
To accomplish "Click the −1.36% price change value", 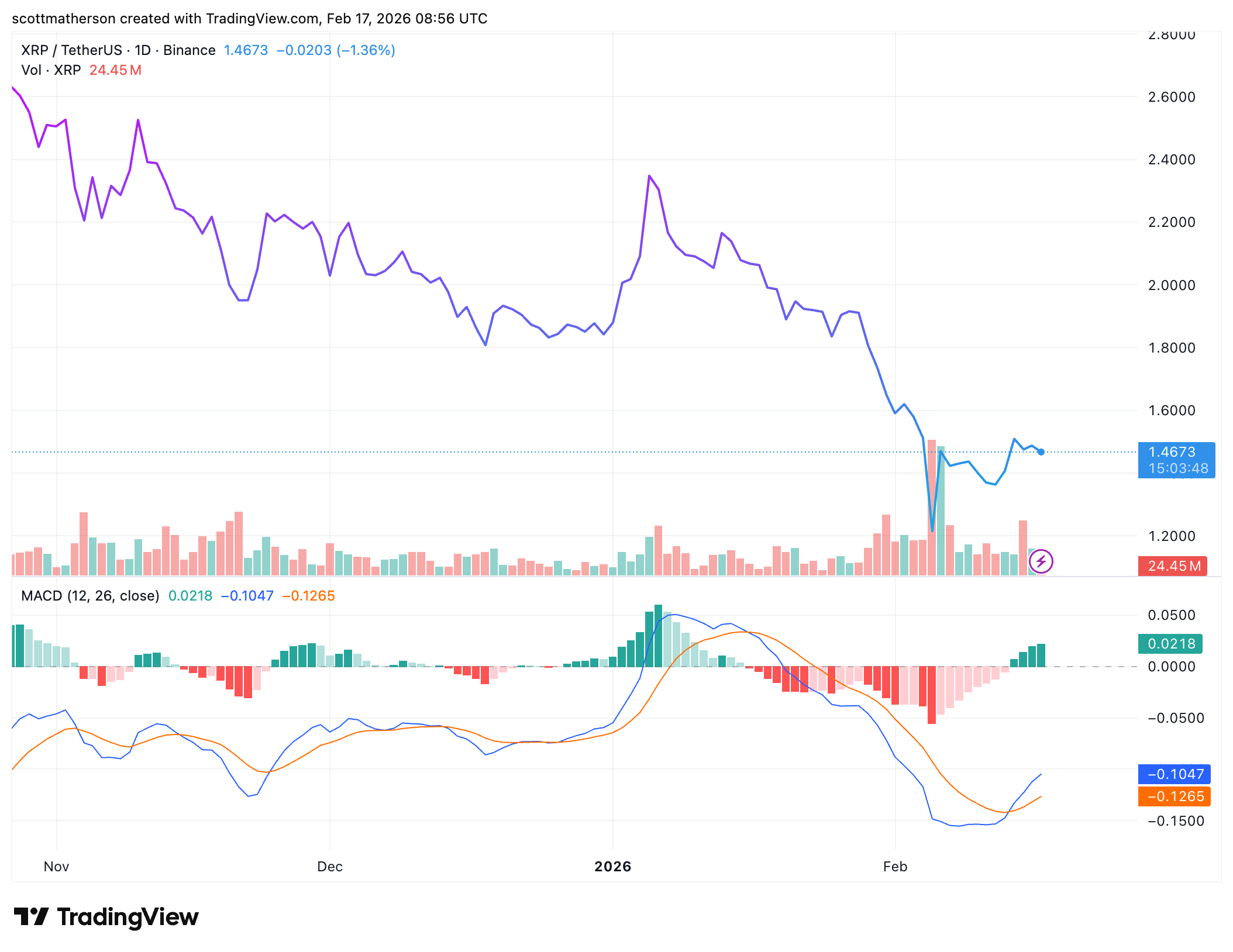I will [x=366, y=50].
